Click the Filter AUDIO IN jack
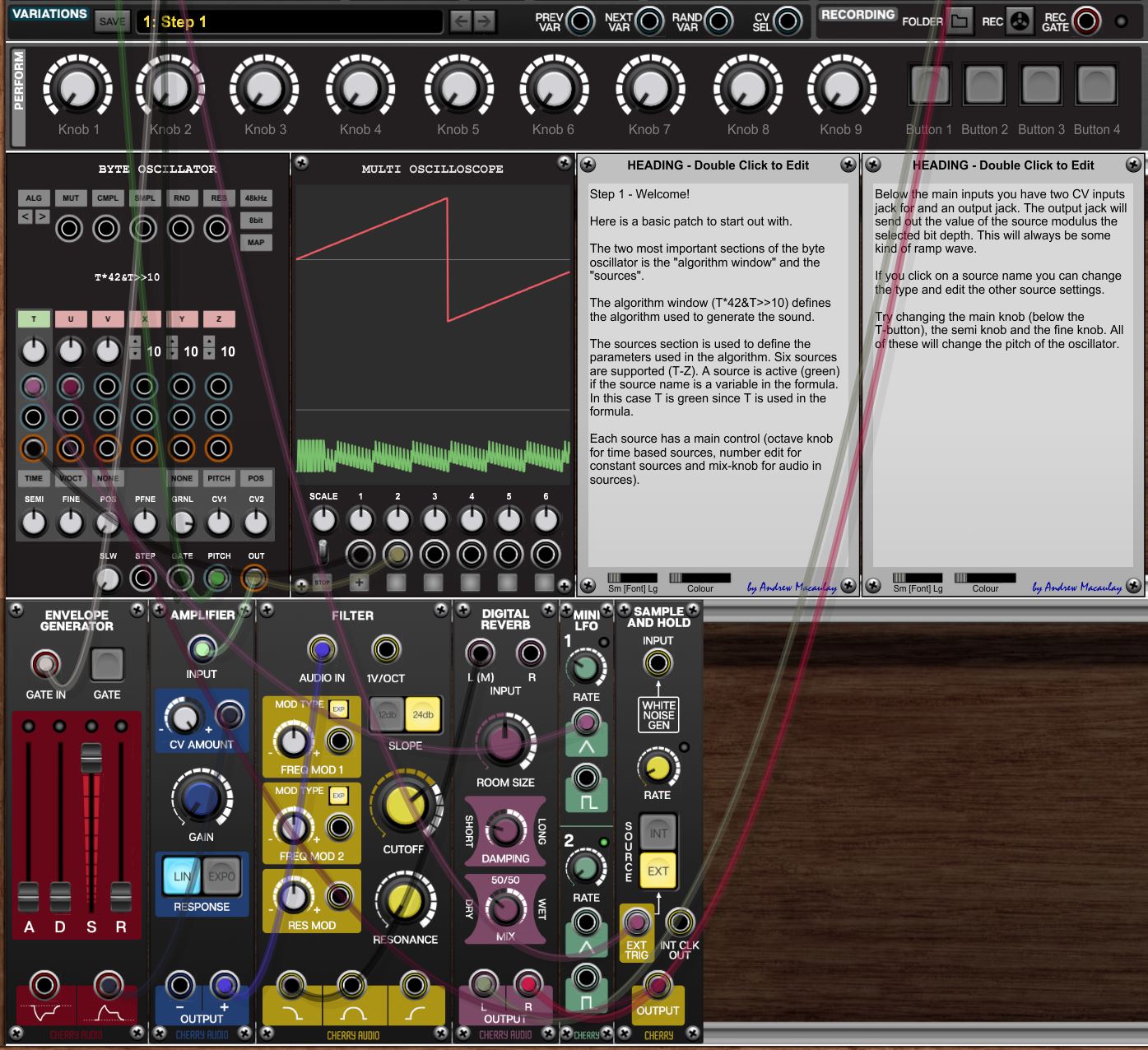This screenshot has height=1050, width=1148. pyautogui.click(x=322, y=650)
